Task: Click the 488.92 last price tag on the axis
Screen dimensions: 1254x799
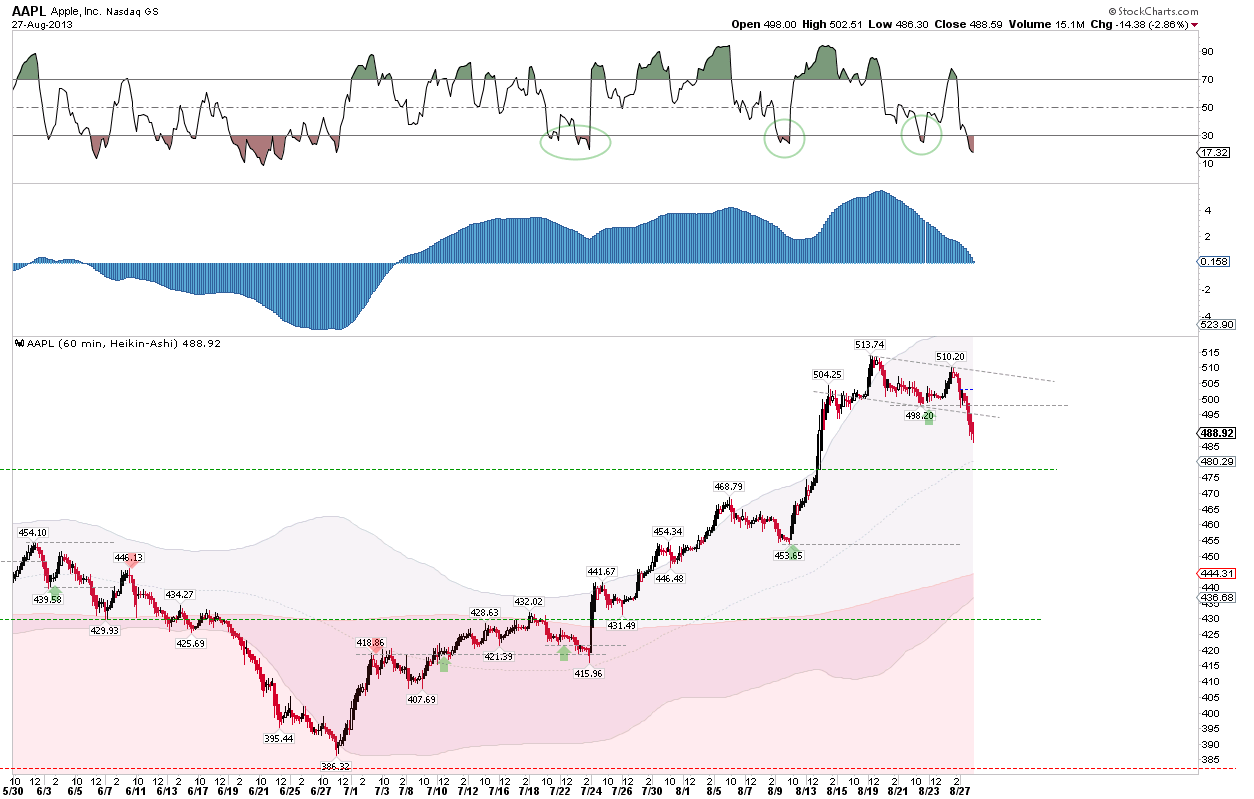Action: tap(1216, 433)
